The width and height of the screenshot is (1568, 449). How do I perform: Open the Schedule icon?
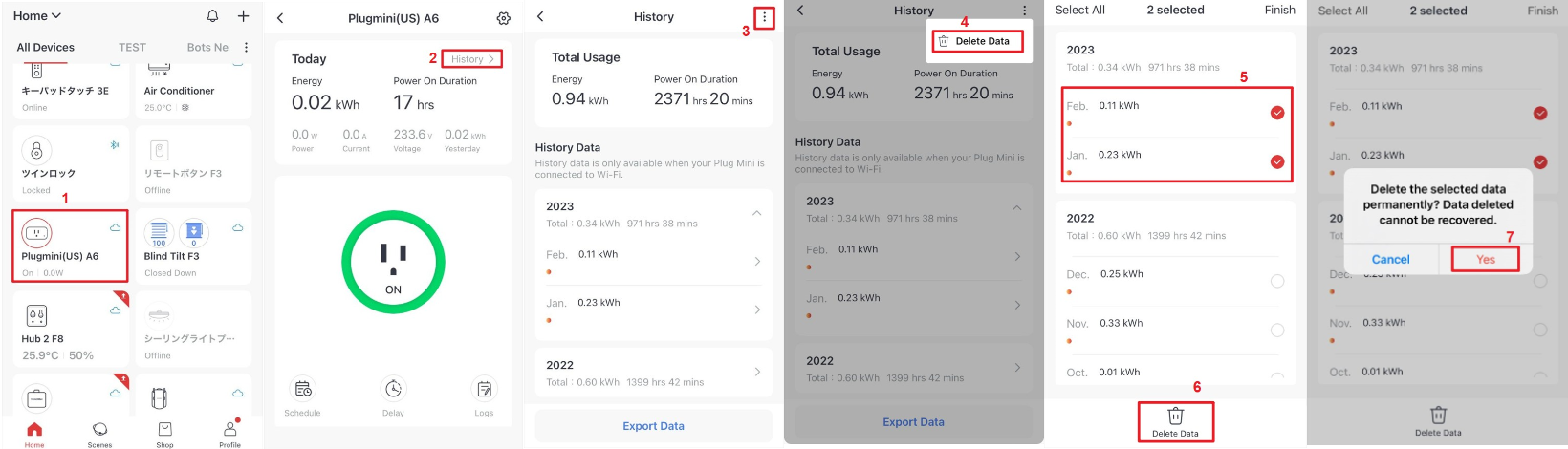(302, 389)
